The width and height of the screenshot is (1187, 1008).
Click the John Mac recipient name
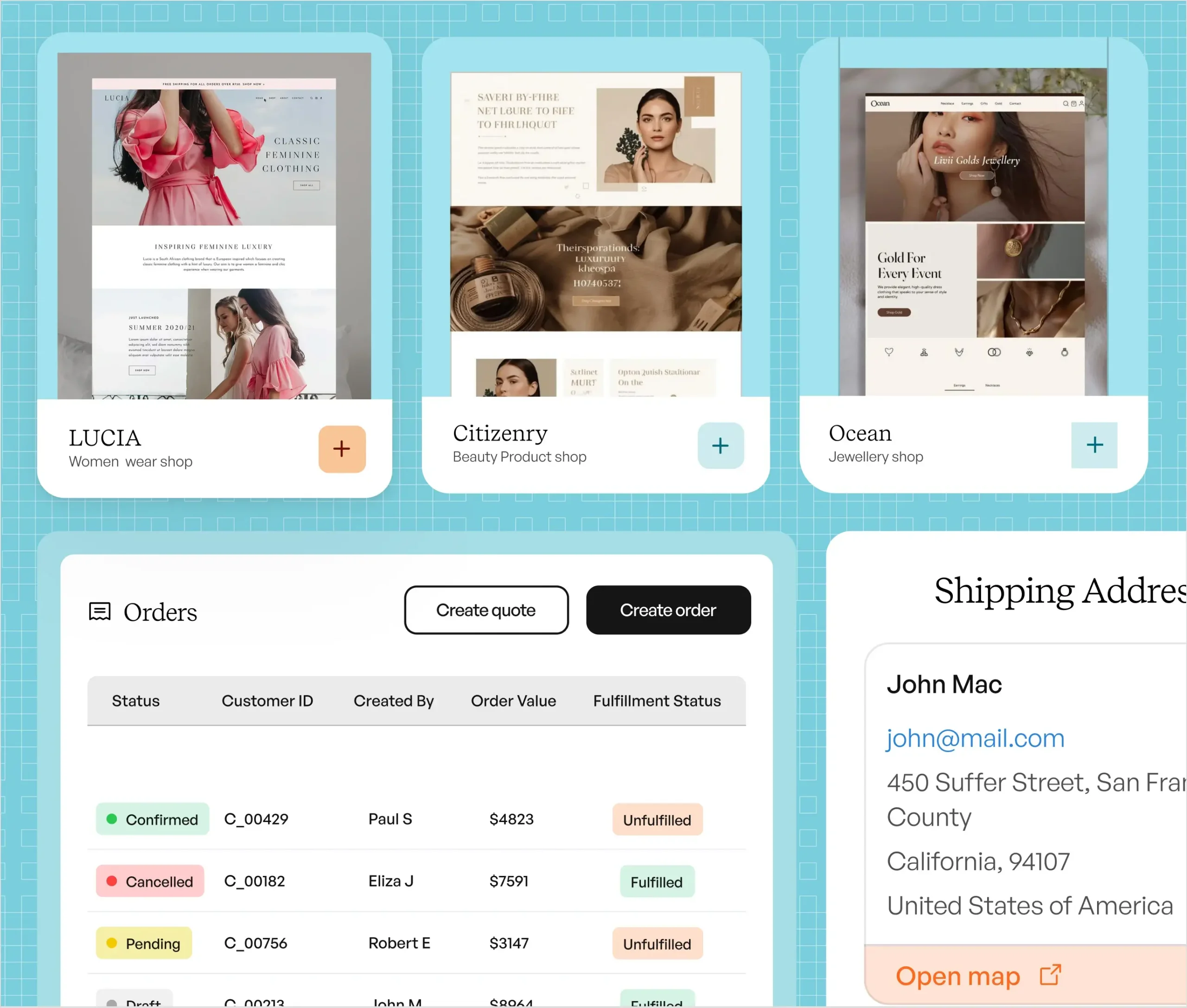click(944, 684)
